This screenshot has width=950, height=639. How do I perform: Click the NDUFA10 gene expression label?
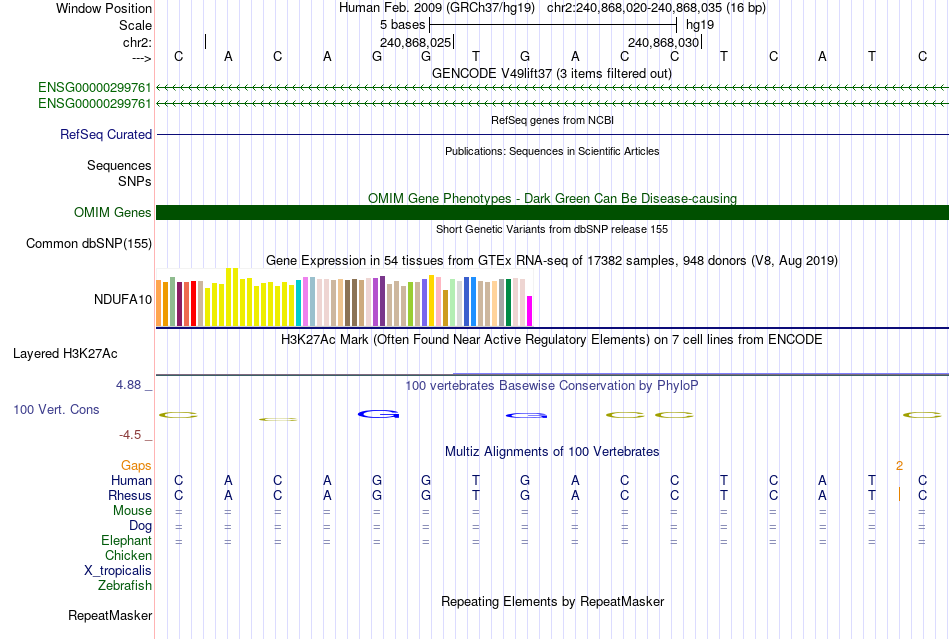pyautogui.click(x=123, y=299)
